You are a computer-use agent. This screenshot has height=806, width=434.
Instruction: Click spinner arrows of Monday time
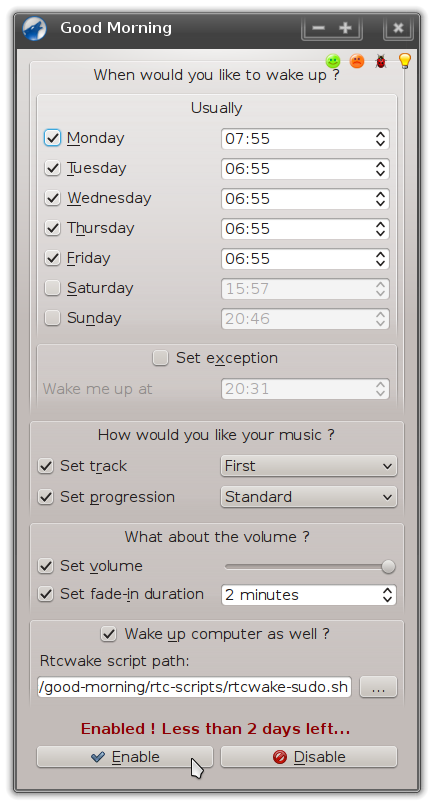tap(381, 139)
